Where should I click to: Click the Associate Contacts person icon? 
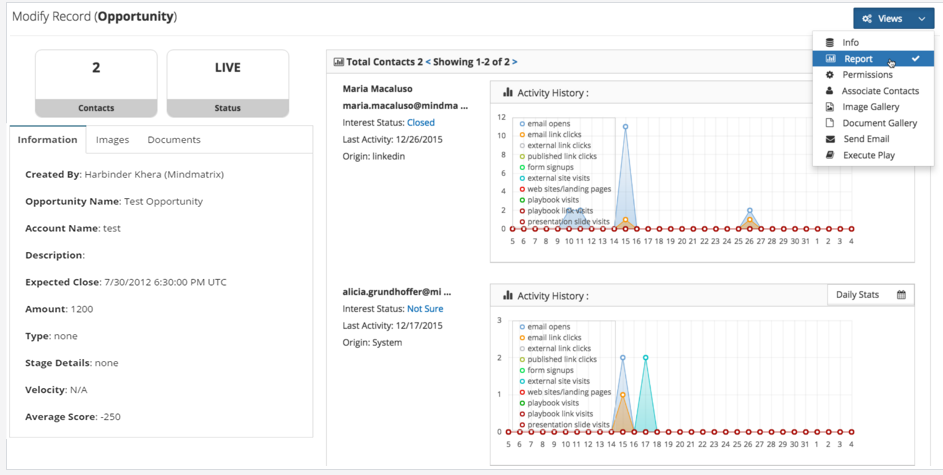coord(830,91)
